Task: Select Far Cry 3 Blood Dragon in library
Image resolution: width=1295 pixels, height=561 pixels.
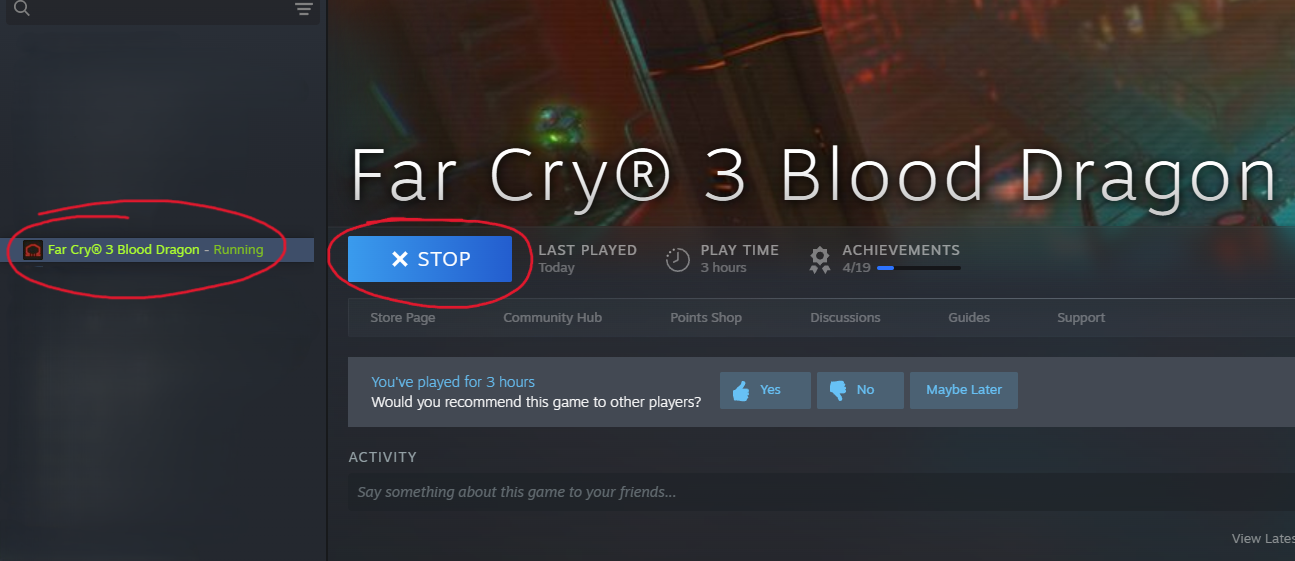Action: pos(160,250)
